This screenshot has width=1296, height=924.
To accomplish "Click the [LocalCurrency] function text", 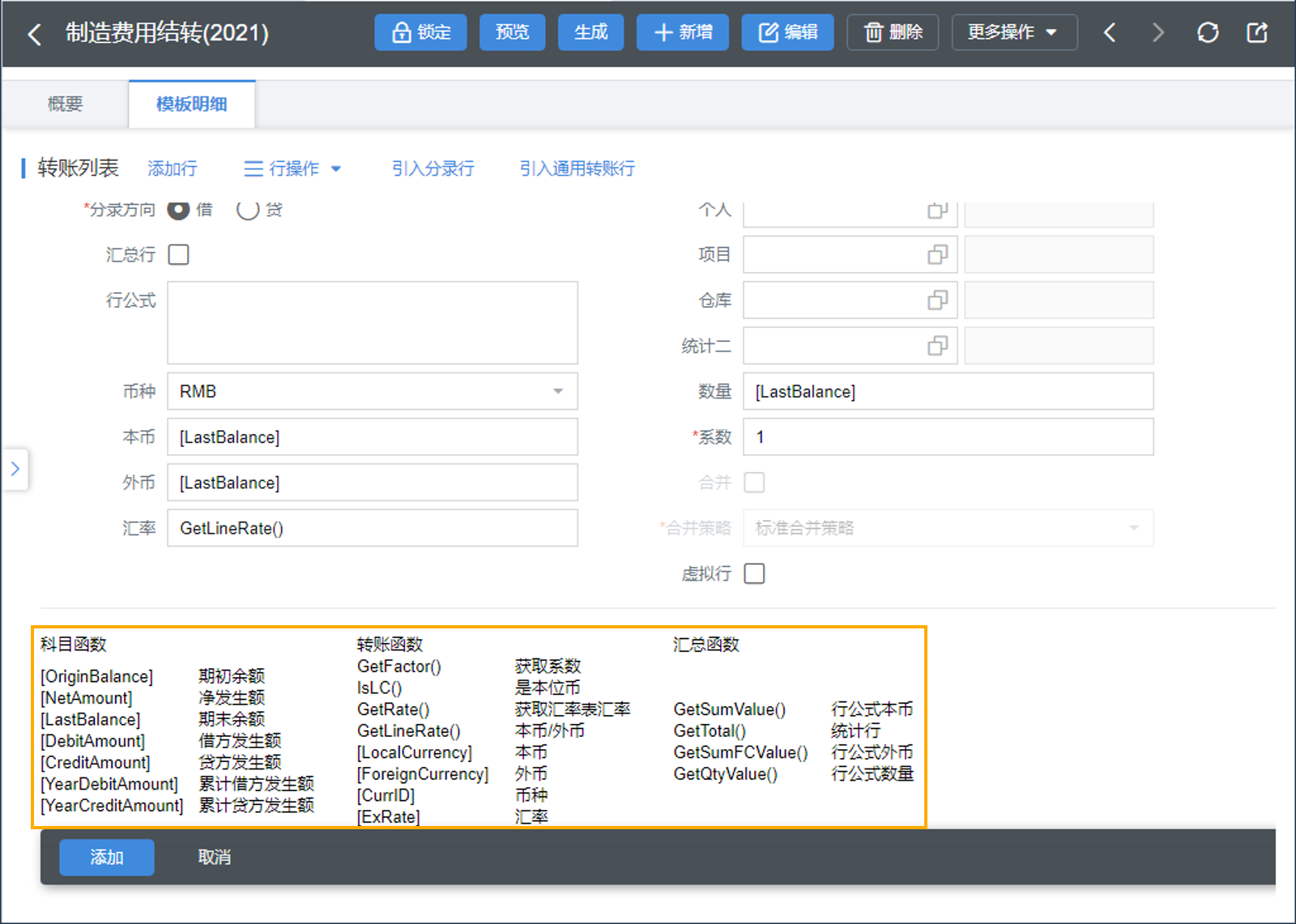I will pyautogui.click(x=415, y=752).
